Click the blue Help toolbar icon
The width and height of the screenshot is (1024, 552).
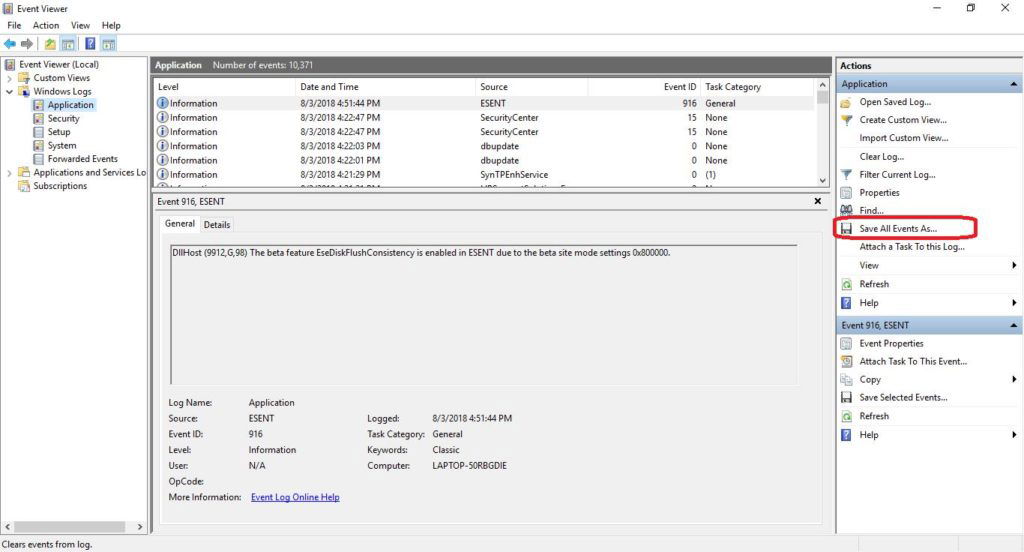pos(90,44)
